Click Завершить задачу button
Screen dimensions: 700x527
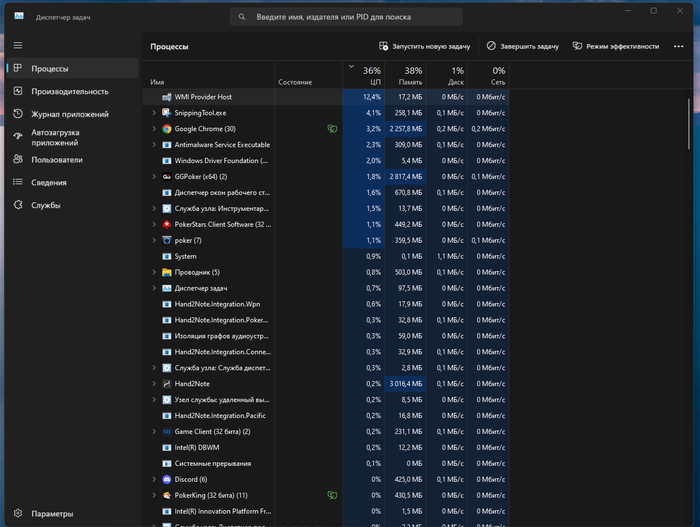522,46
